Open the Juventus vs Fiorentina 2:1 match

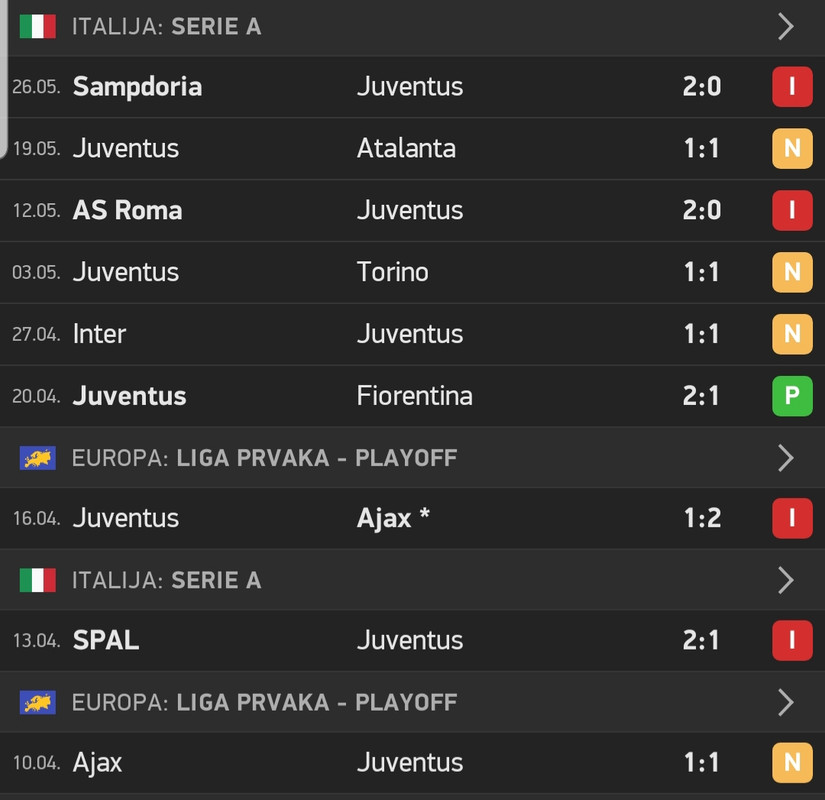[412, 396]
